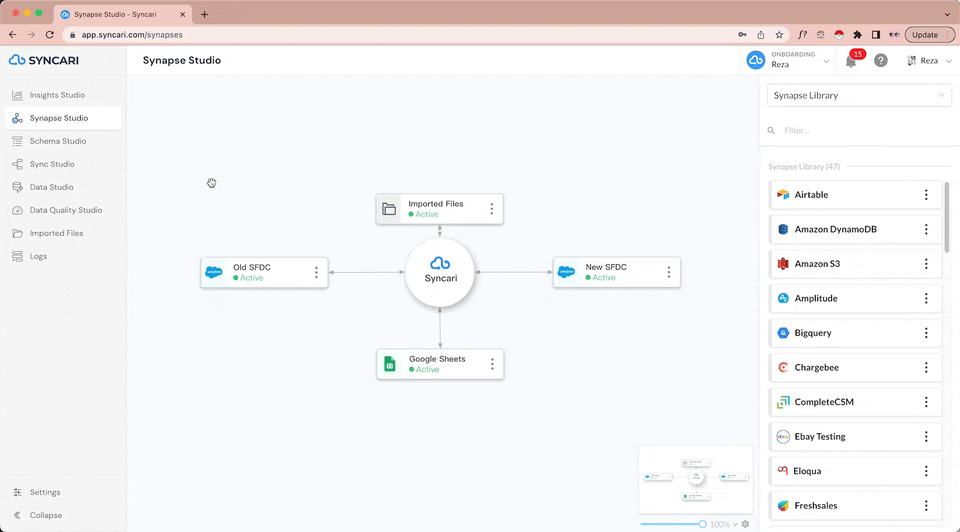Click the central Syncari hub node
This screenshot has height=532, width=960.
point(440,272)
